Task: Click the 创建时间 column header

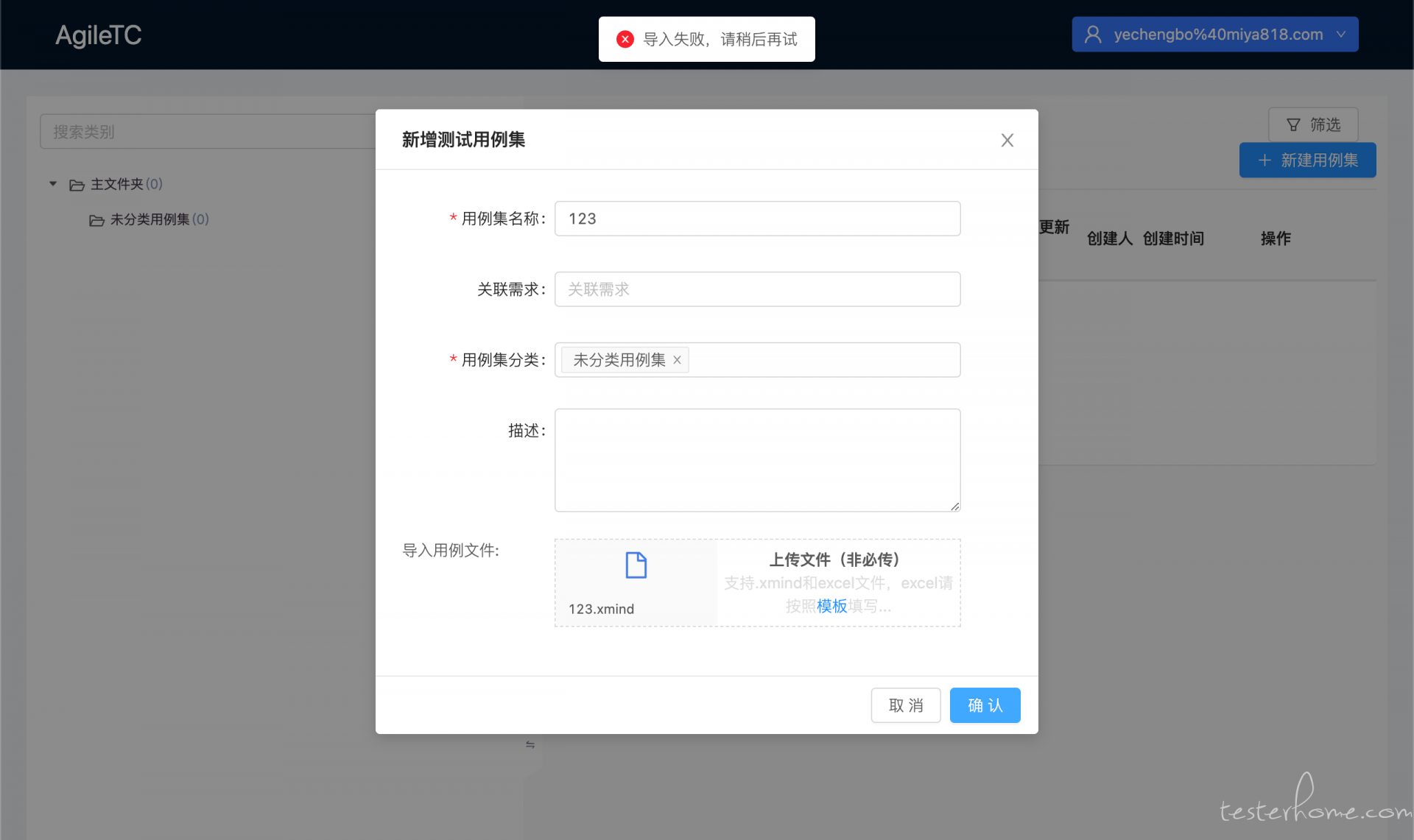Action: click(x=1173, y=239)
